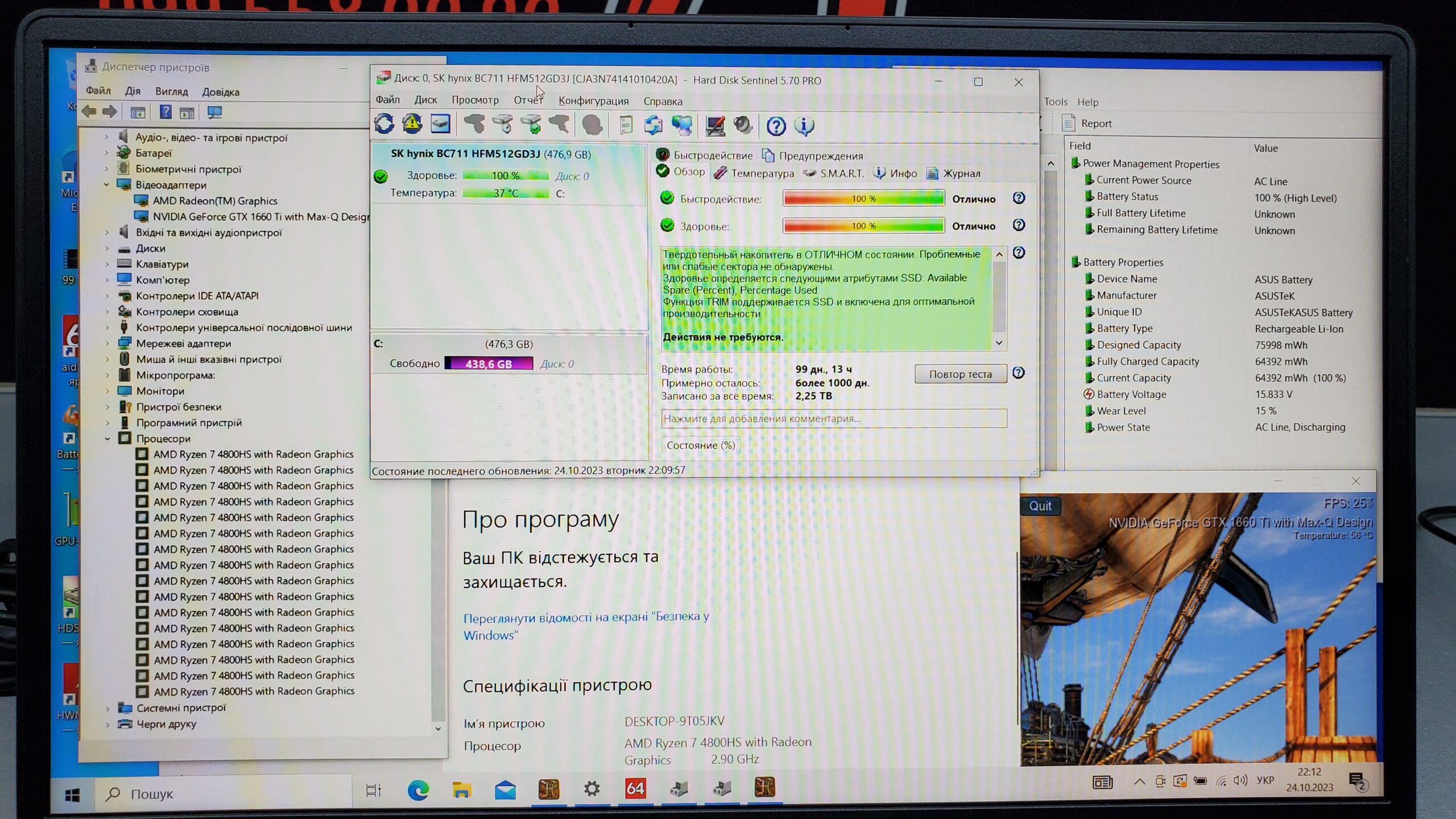The image size is (1456, 819).
Task: Open the Безпека у Windows link
Action: 586,626
